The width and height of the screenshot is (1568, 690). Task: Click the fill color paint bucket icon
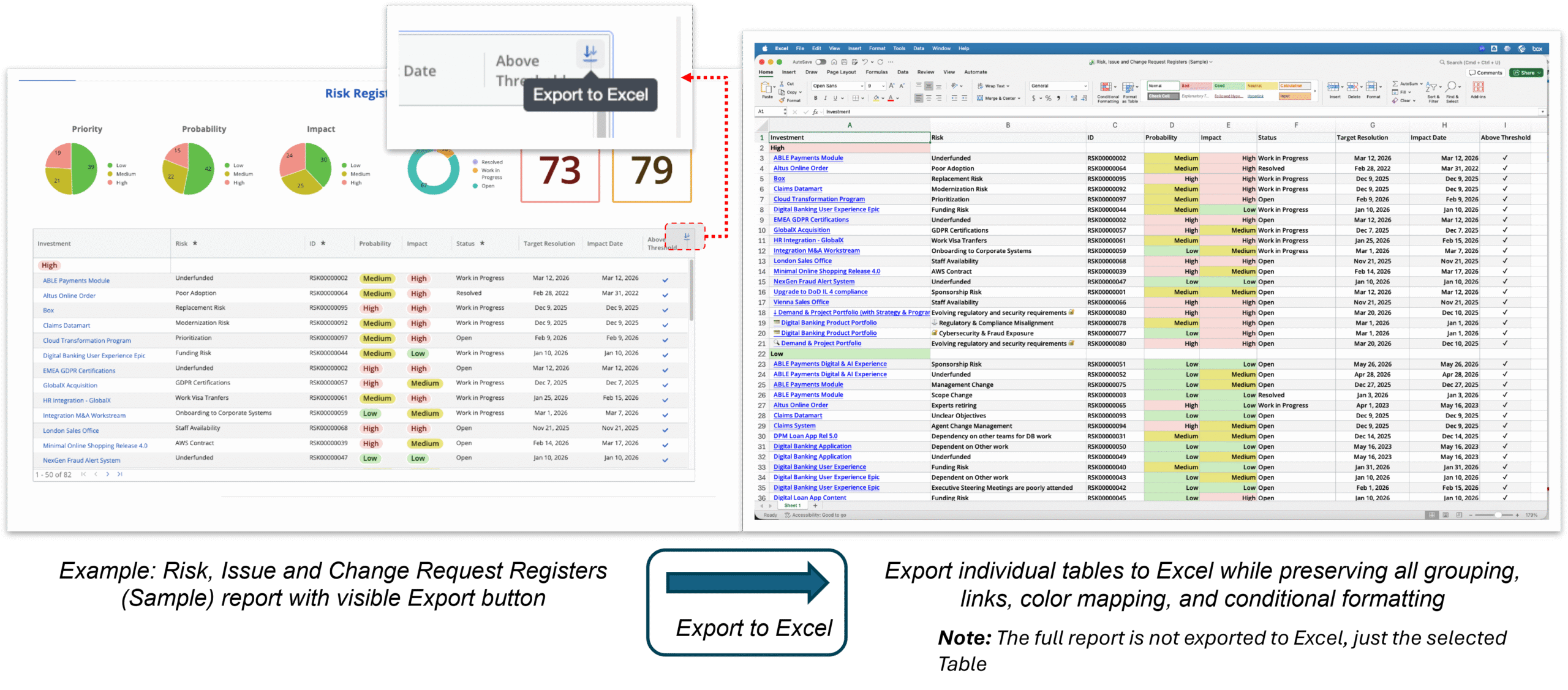click(876, 98)
